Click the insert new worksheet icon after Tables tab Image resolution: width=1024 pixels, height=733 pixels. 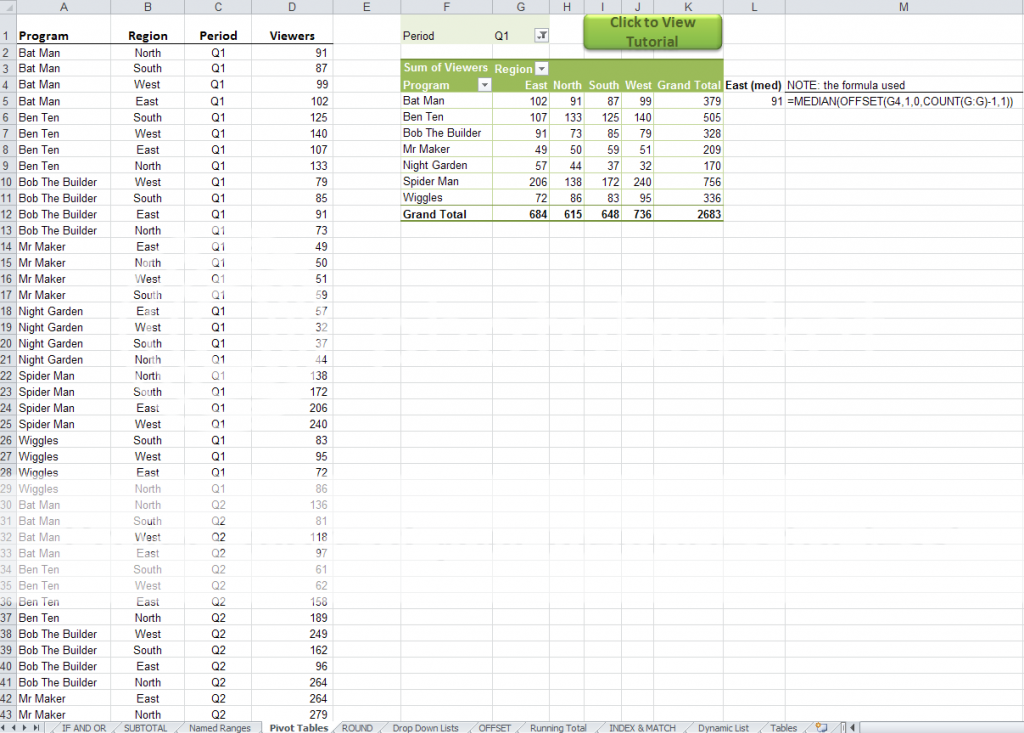tap(822, 727)
